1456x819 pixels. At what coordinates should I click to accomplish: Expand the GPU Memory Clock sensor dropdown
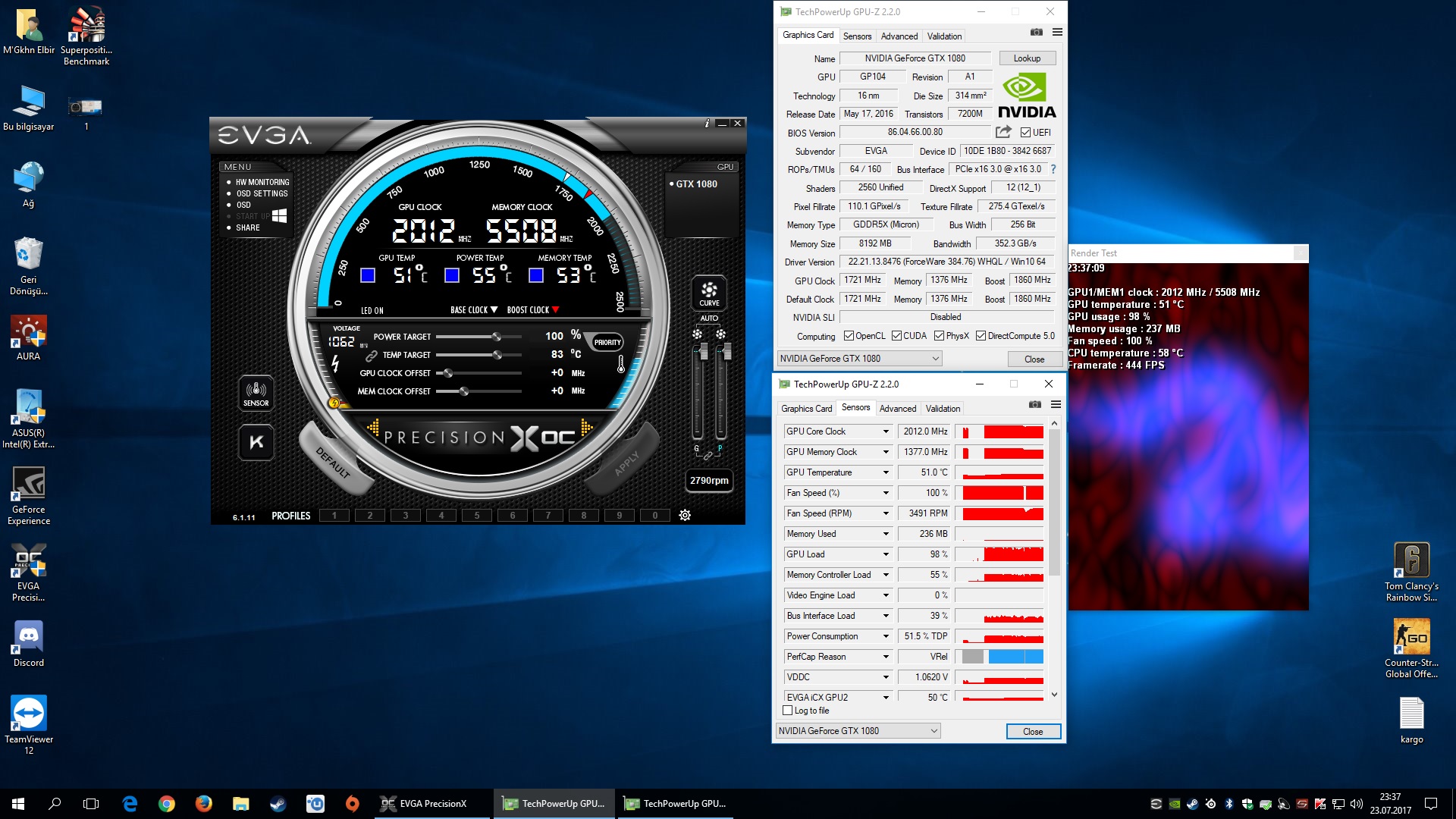click(x=885, y=452)
